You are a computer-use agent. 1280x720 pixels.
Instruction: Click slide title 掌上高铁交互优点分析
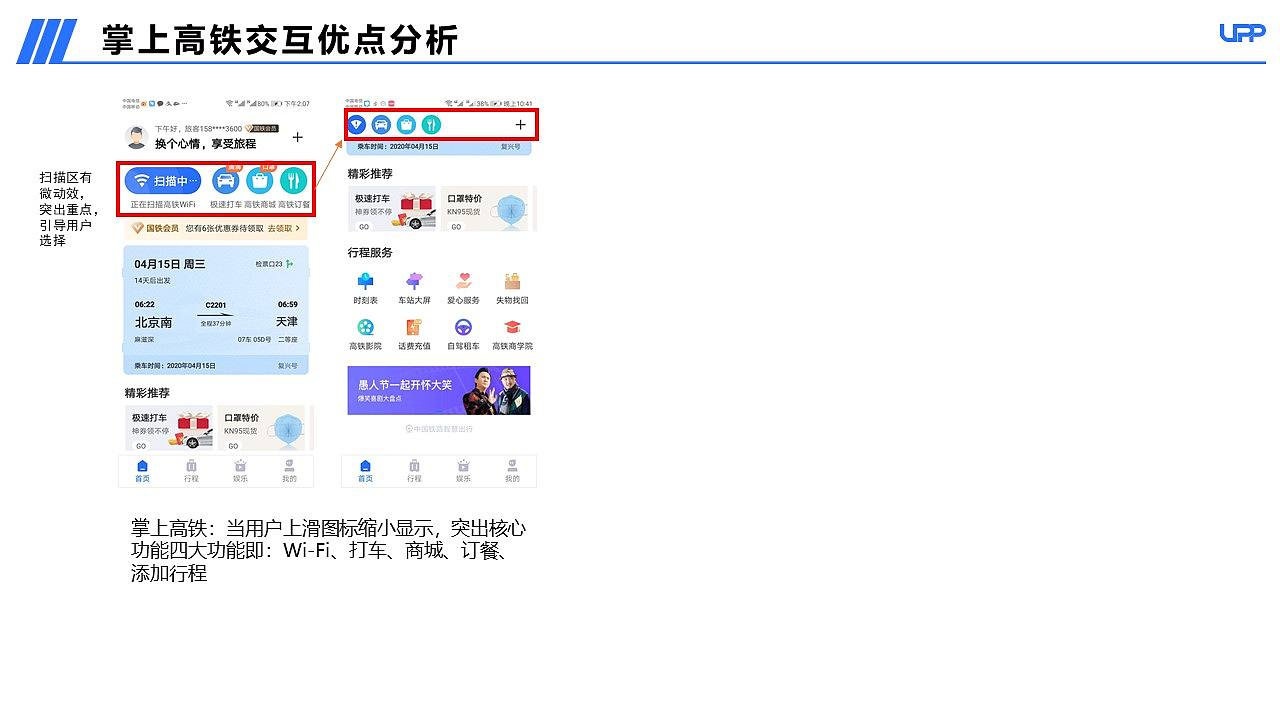(x=280, y=39)
